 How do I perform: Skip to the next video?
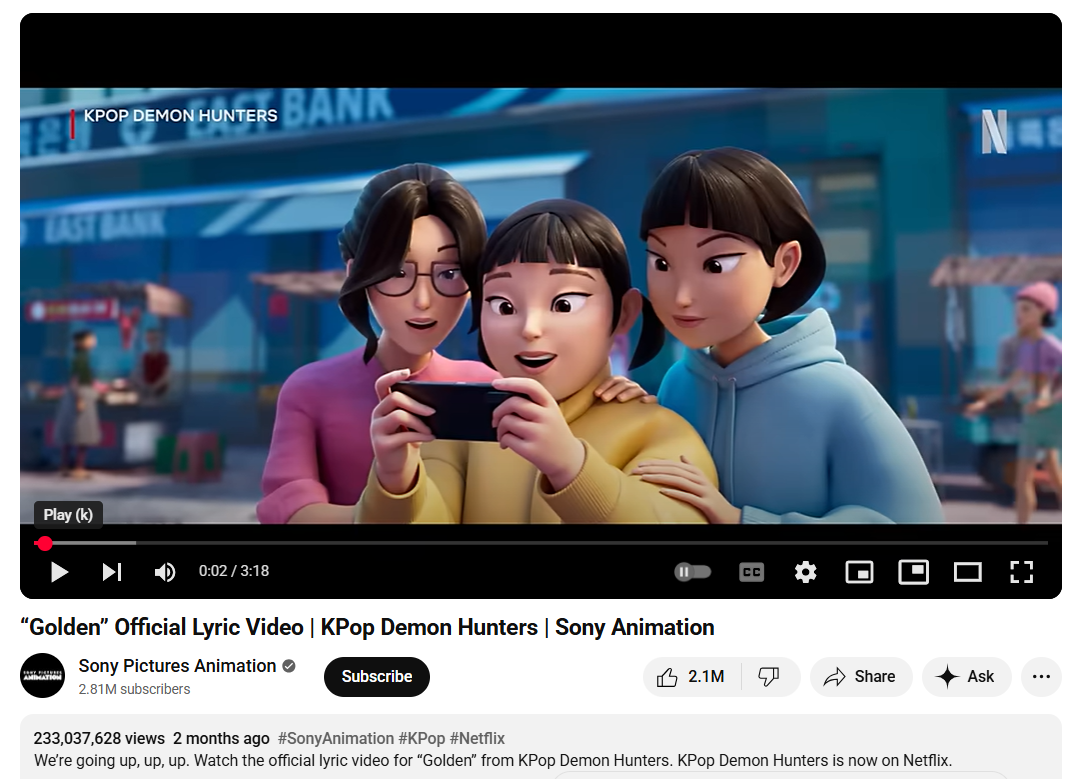(112, 572)
